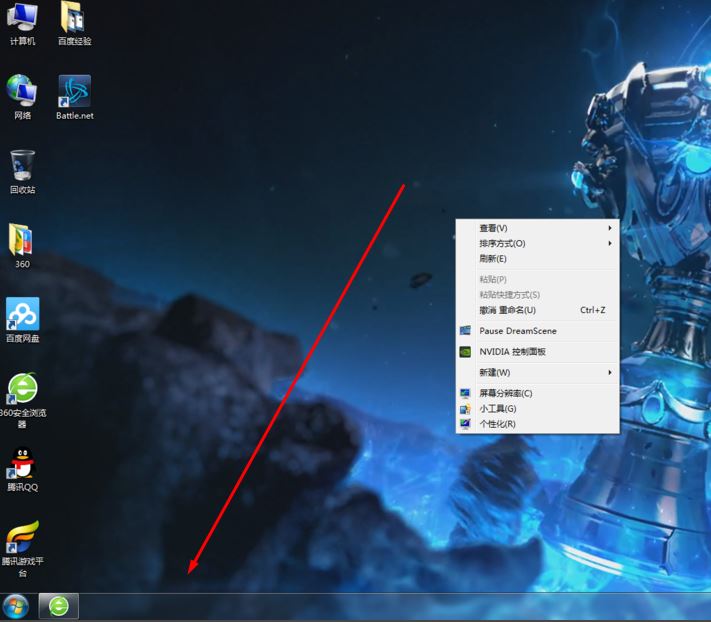
Task: Open the 腾讯QQ penguin shortcut
Action: point(22,463)
